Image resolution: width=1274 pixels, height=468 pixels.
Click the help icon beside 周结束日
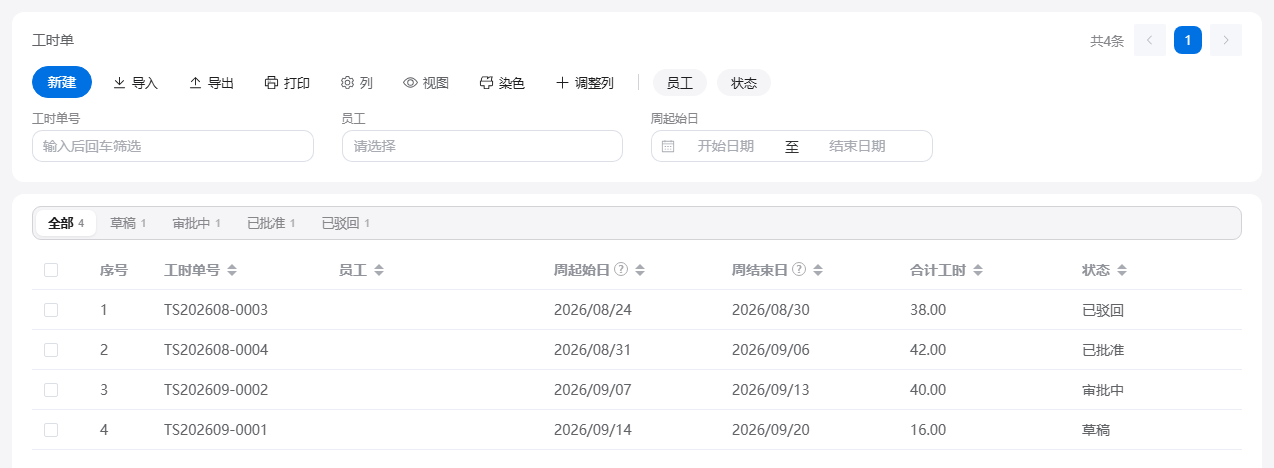(799, 270)
